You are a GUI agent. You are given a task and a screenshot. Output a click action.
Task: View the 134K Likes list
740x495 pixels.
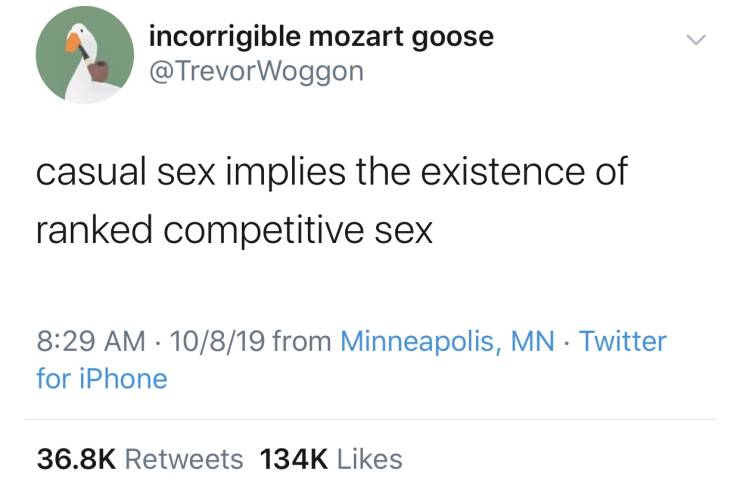(330, 459)
